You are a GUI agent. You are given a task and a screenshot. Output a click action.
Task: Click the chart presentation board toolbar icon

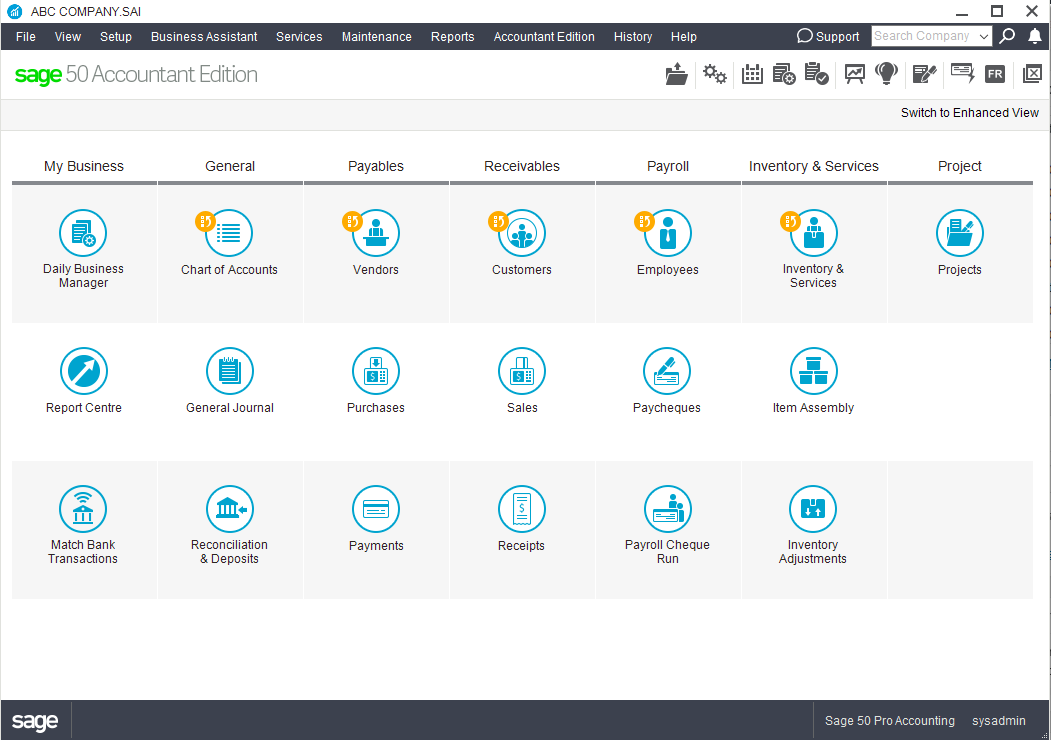[855, 74]
